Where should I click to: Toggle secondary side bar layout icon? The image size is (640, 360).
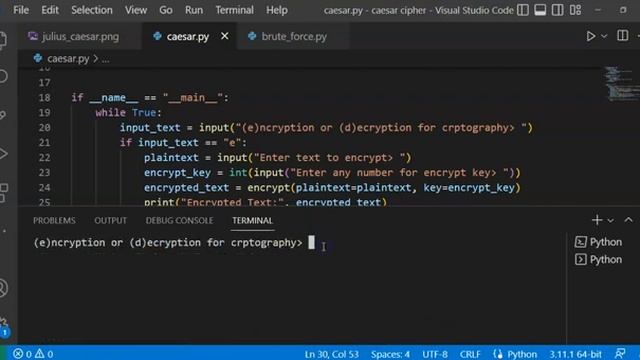(558, 10)
